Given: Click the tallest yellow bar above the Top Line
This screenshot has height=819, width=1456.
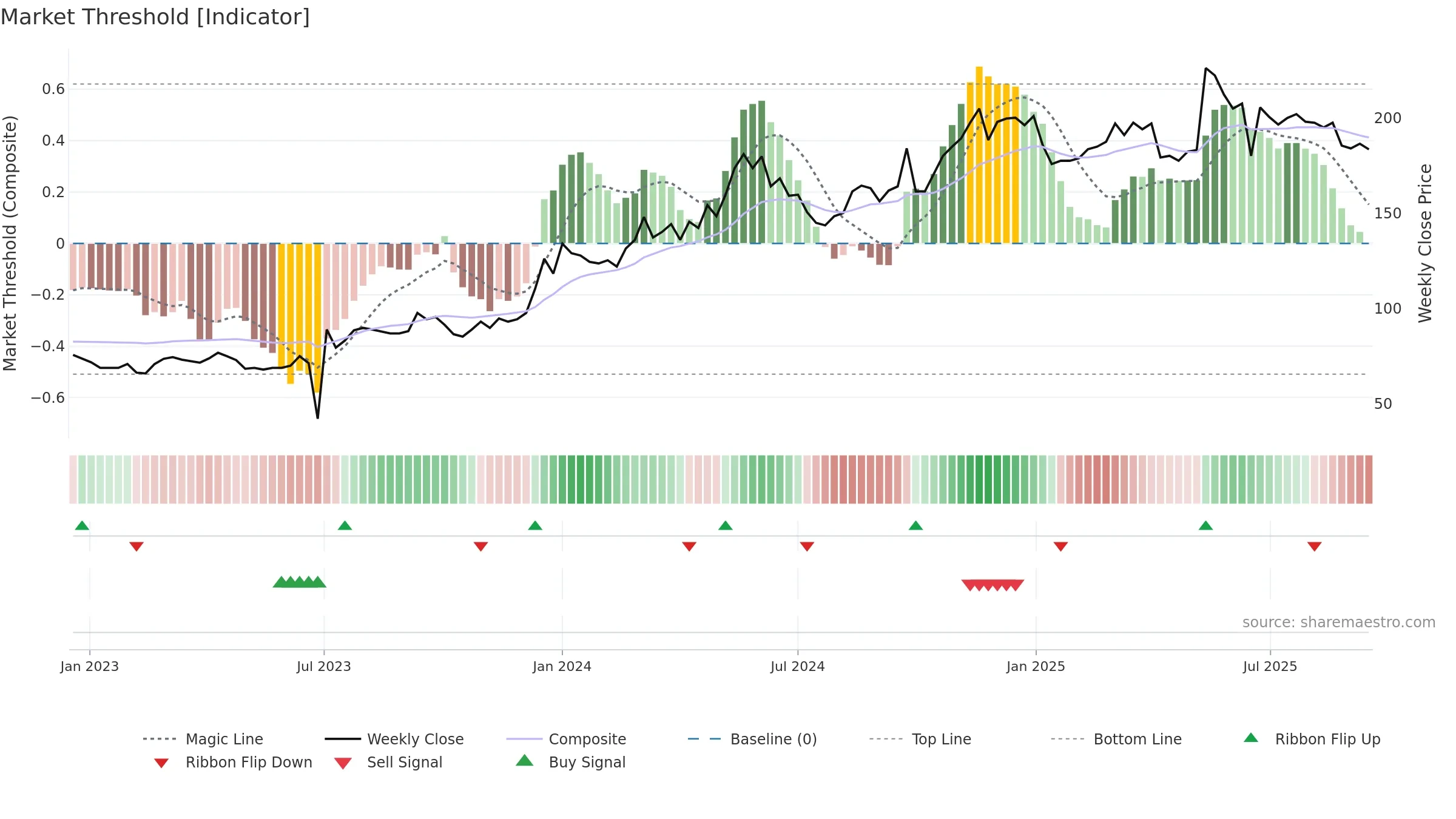Looking at the screenshot, I should point(979,155).
